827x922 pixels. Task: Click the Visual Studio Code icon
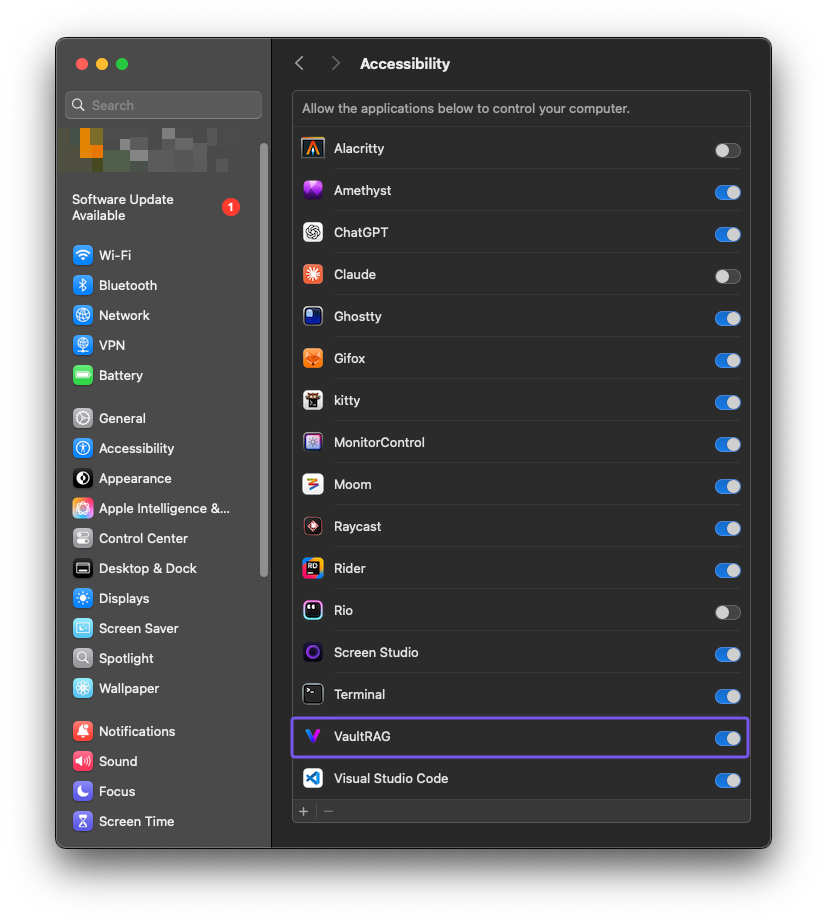click(x=313, y=779)
